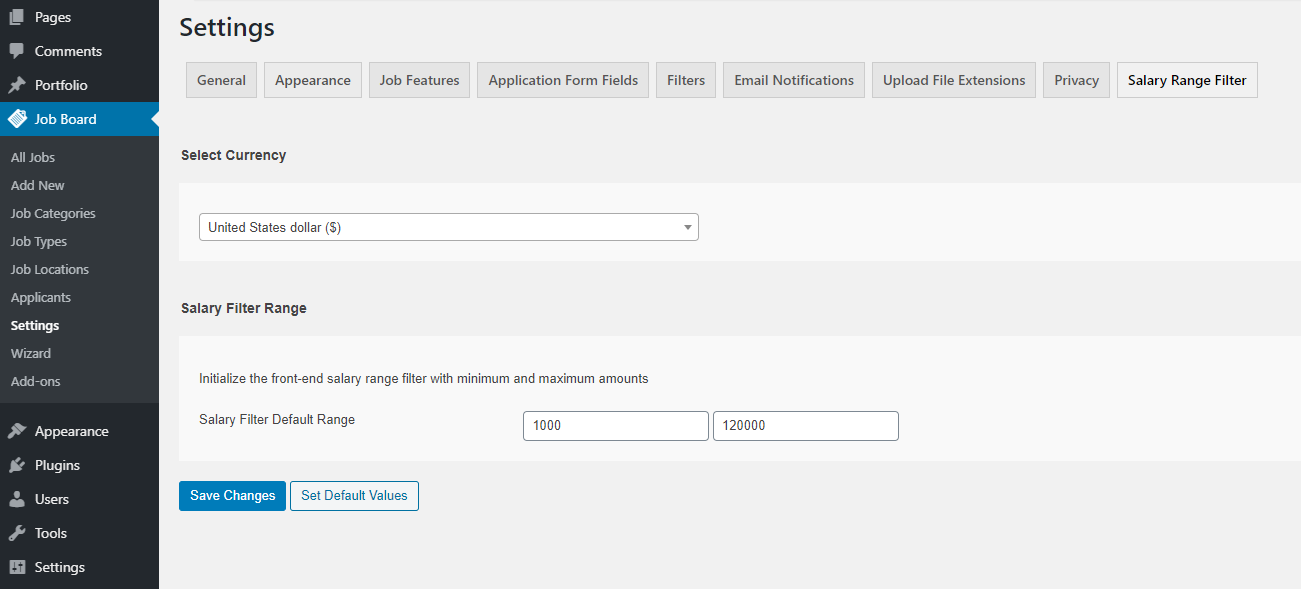Switch to the Privacy tab
Screen dimensions: 1301x589
point(1075,79)
